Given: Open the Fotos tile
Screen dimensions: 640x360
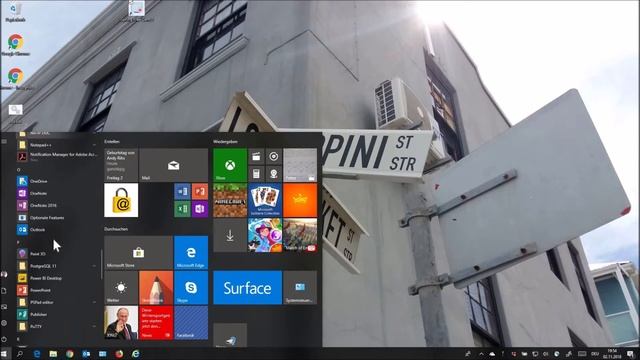Looking at the screenshot, I should (300, 165).
